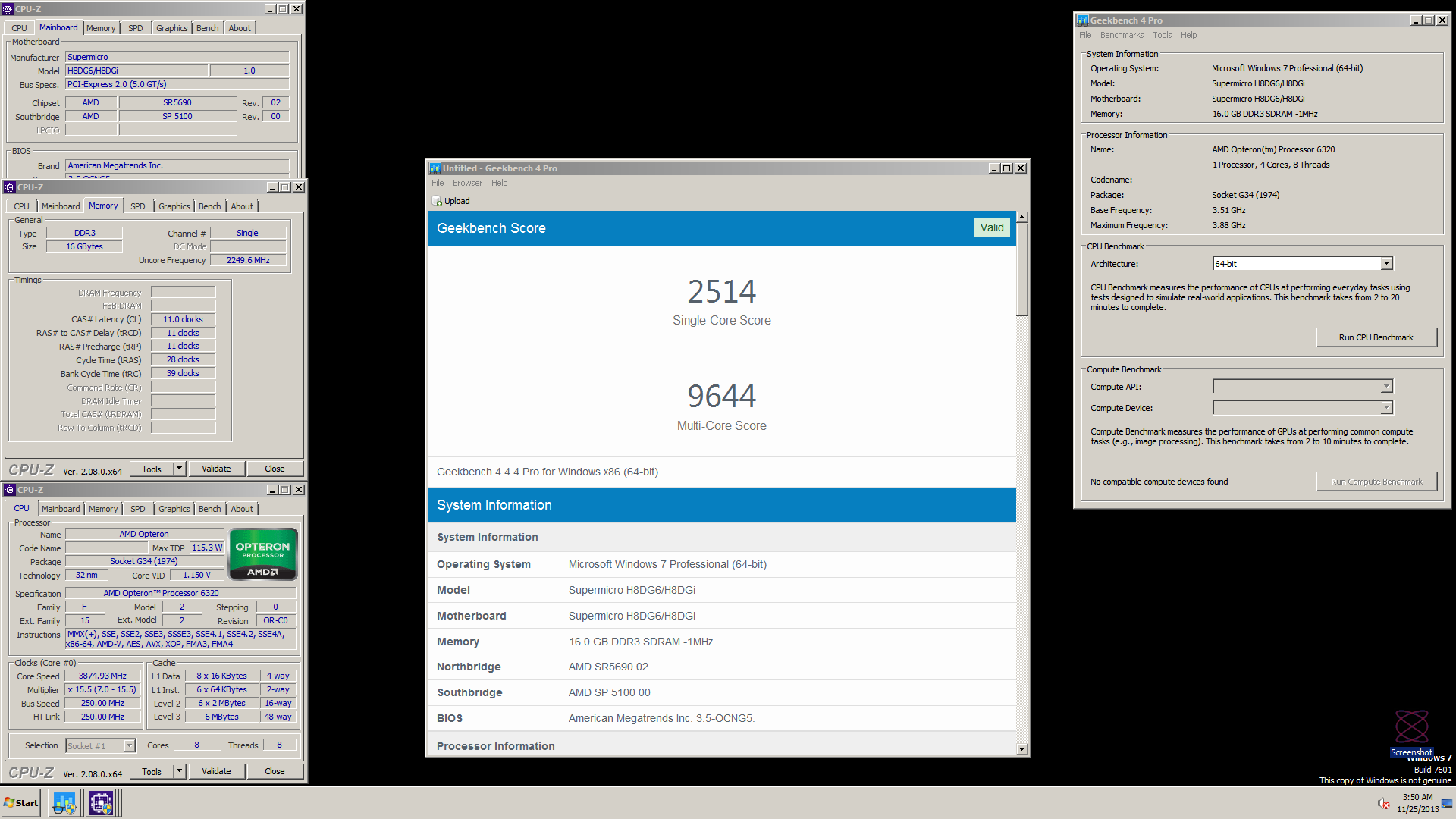The image size is (1456, 819).
Task: Click the 9644 Multi-Core Score
Action: pos(721,396)
